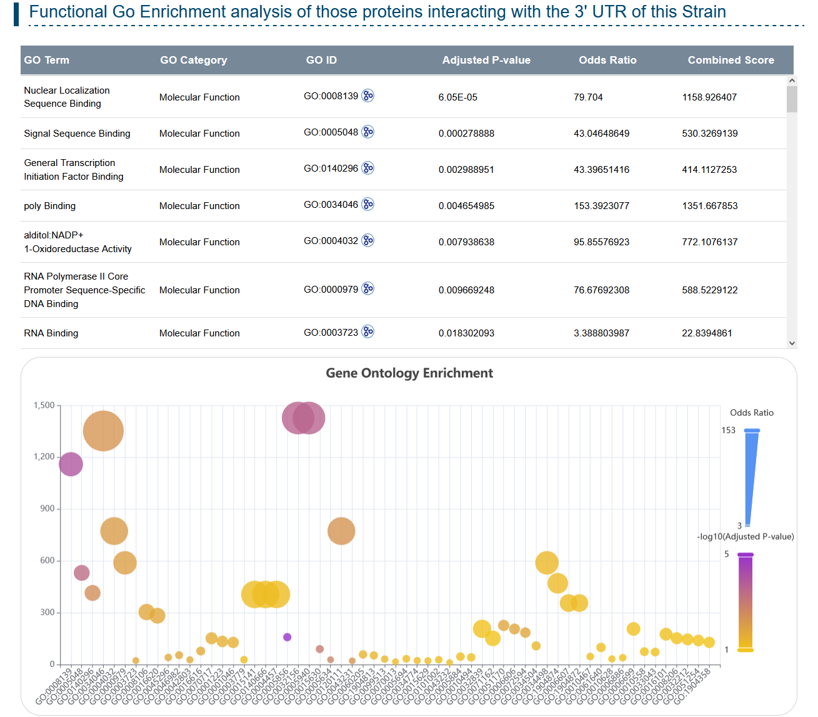Click the link icon beside GO:0008139
This screenshot has height=717, width=818.
368,97
